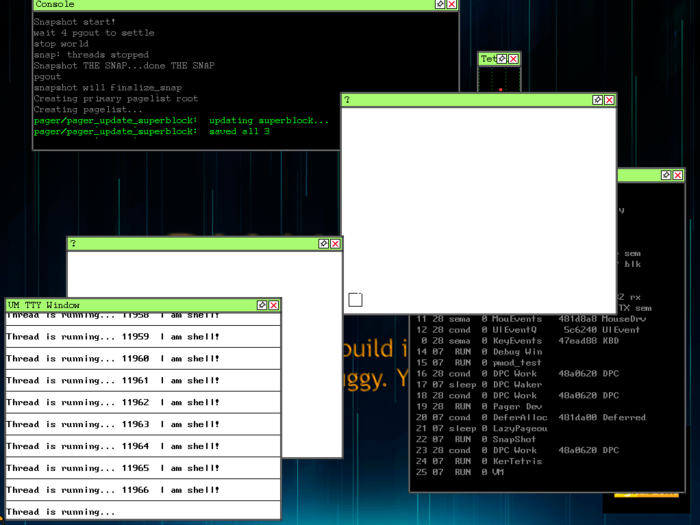Select the SnapShot thread row
This screenshot has height=525, width=700.
tap(513, 439)
